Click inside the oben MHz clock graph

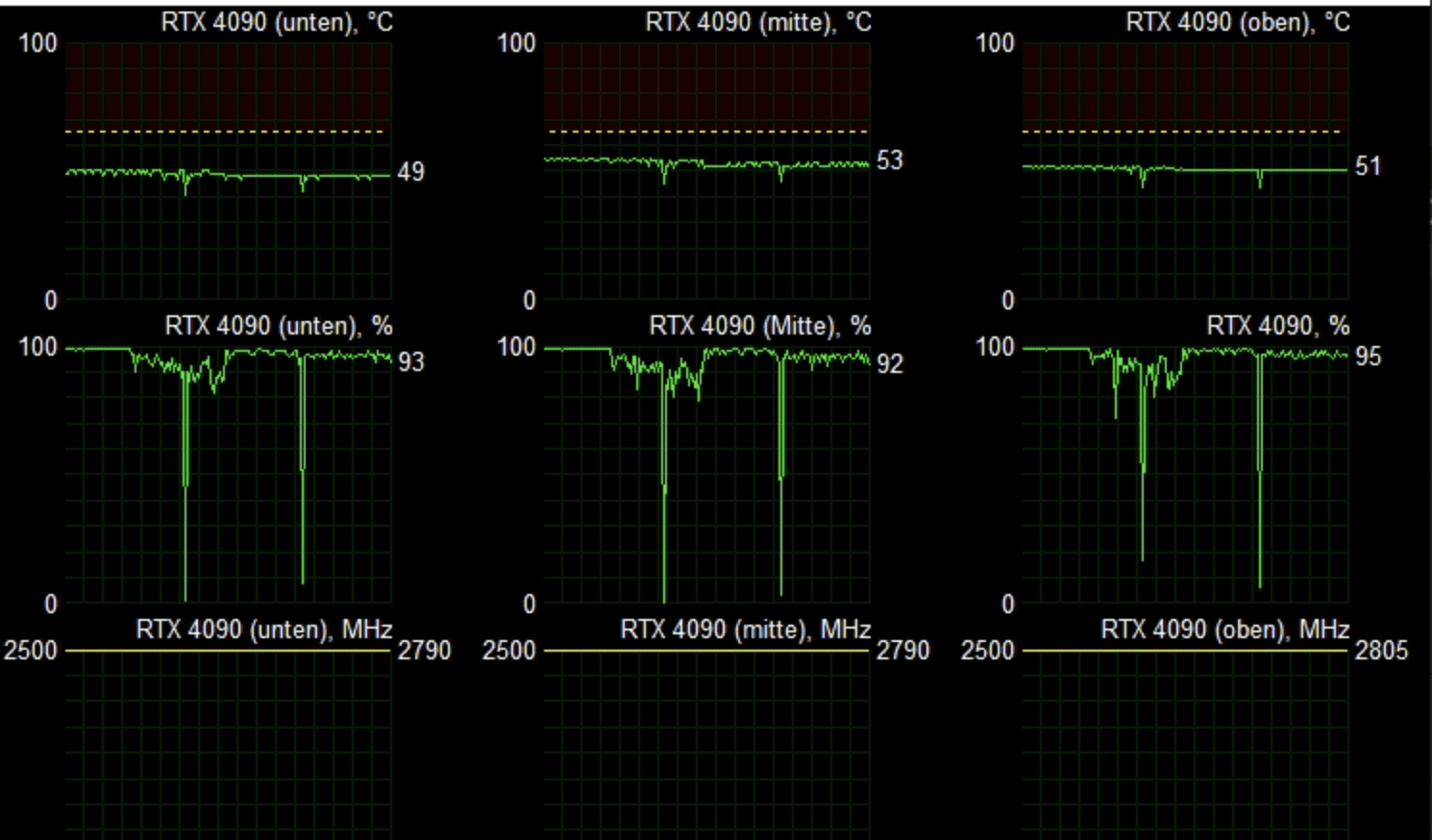tap(1185, 745)
